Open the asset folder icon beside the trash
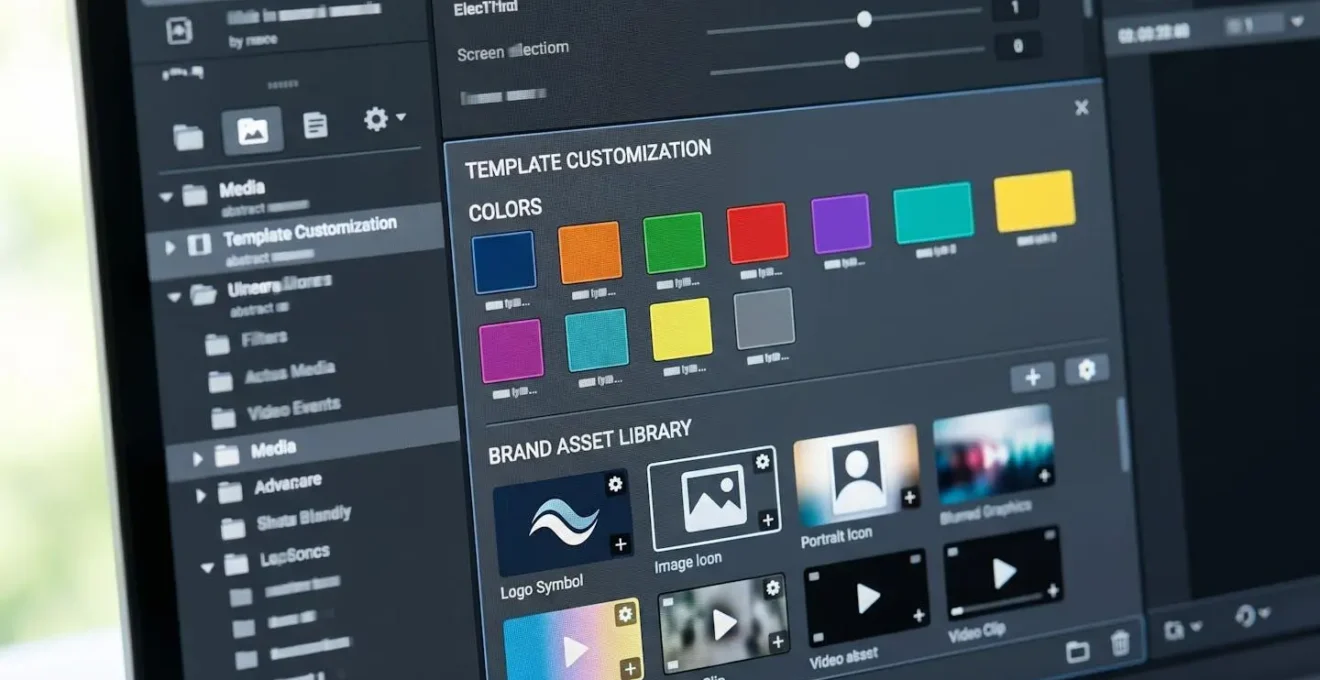 [1078, 652]
